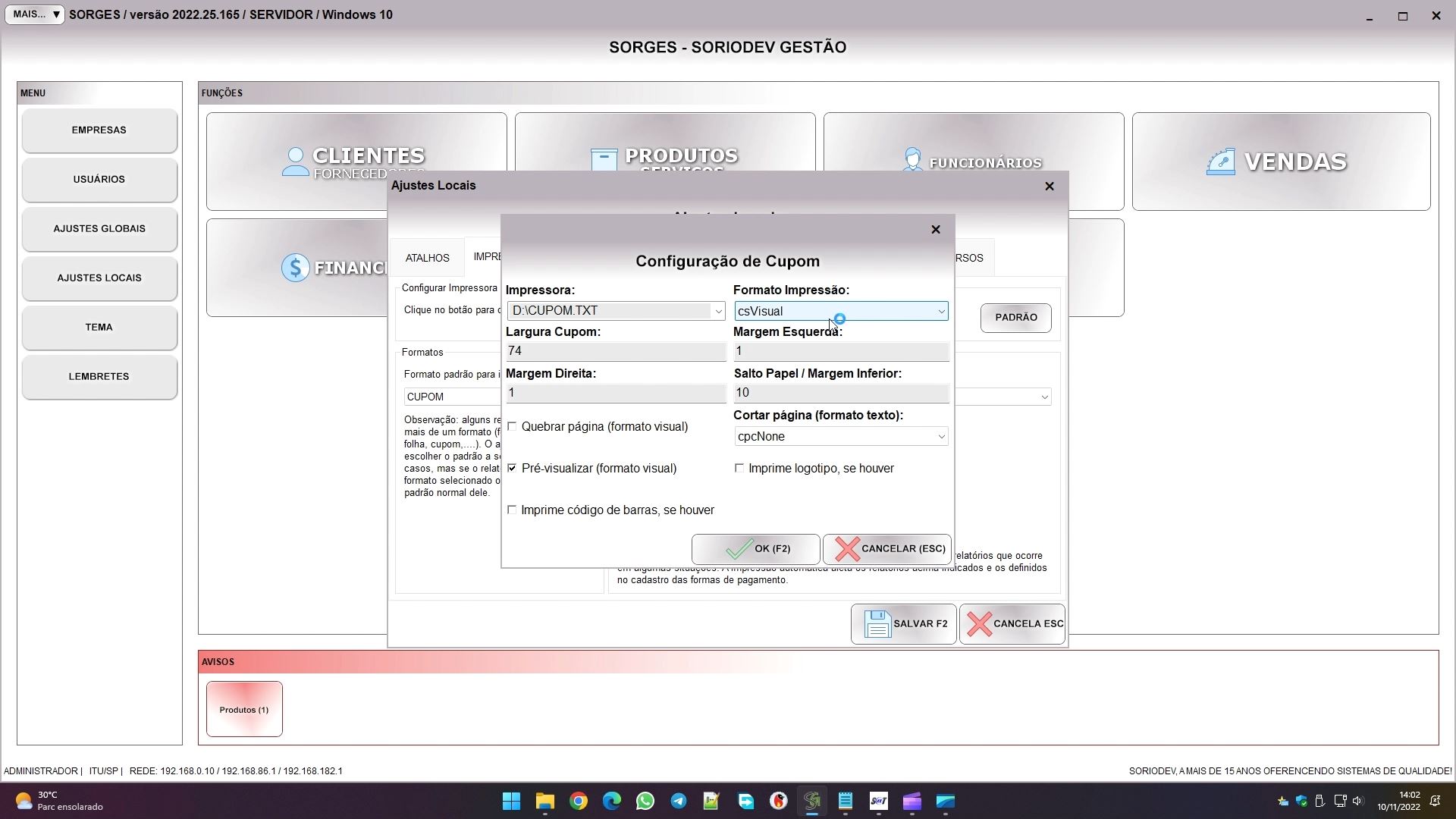Viewport: 1456px width, 819px height.
Task: Expand the Impressora dropdown list
Action: point(717,311)
